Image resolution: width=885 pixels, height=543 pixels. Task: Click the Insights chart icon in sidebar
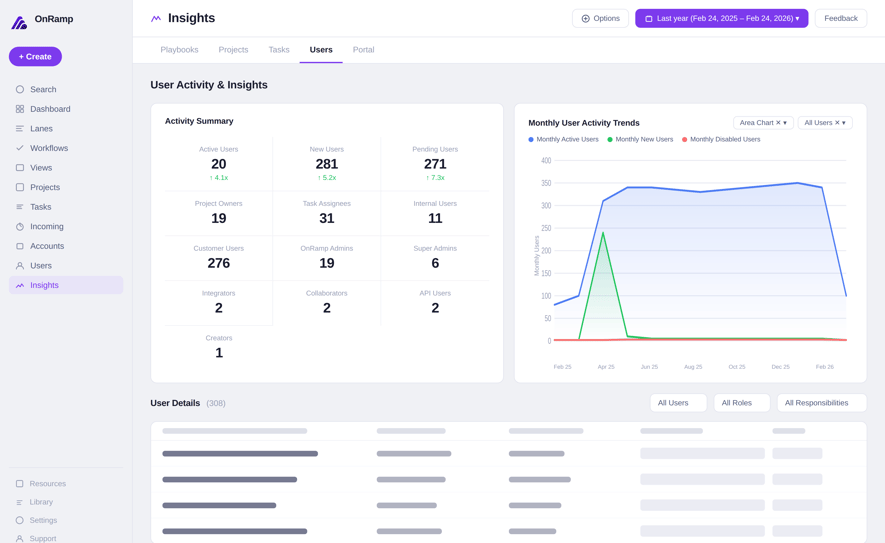point(20,285)
